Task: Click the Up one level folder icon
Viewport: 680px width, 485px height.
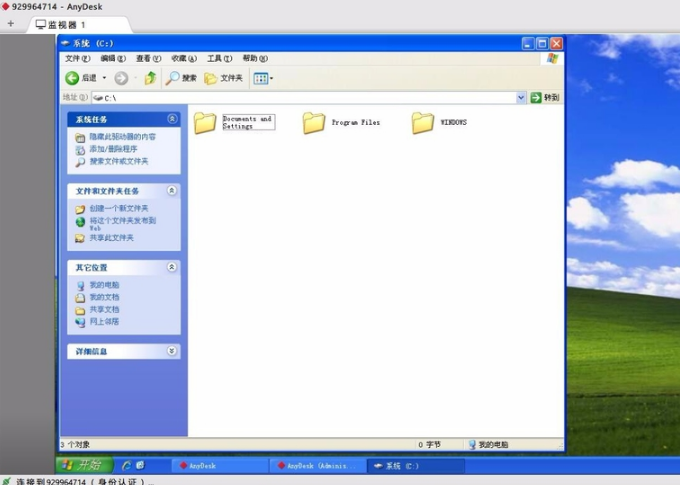Action: (150, 78)
